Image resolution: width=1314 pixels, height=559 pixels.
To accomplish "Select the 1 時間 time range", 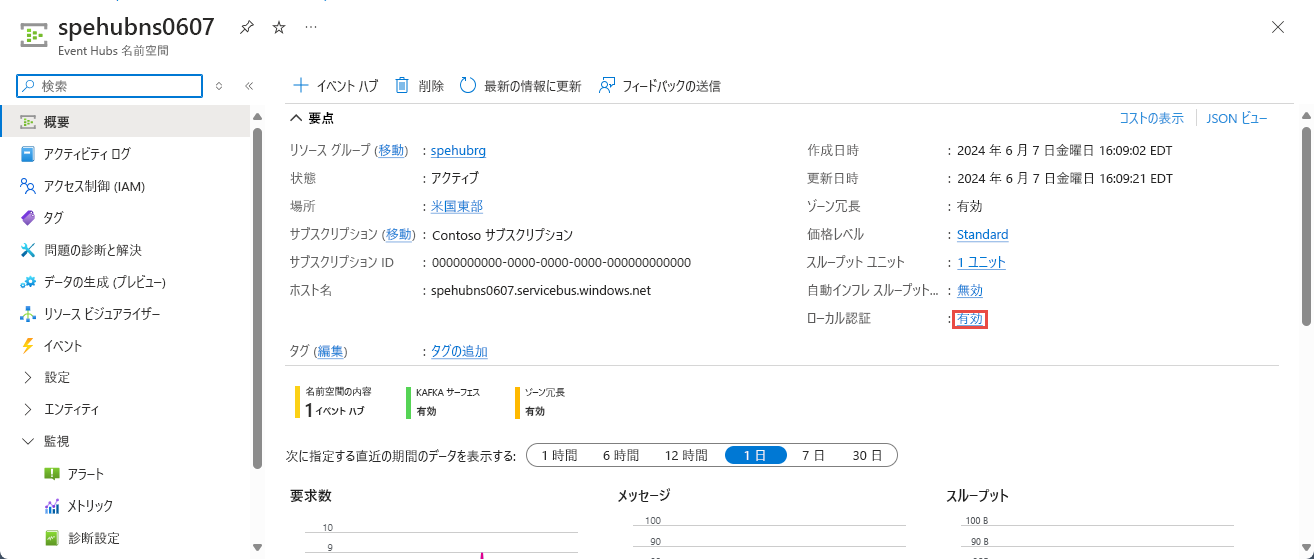I will coord(559,455).
